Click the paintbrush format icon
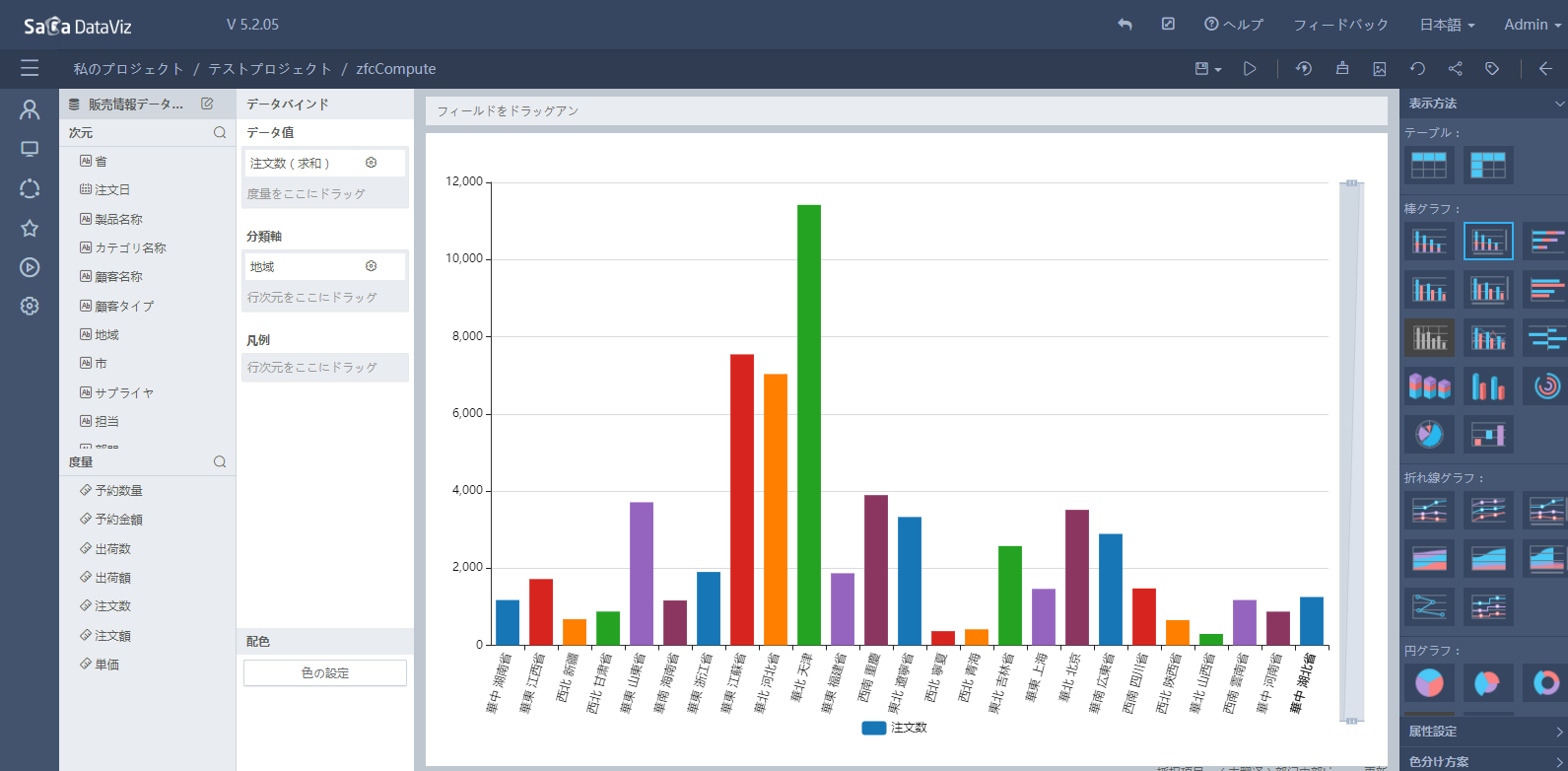 coord(1342,69)
